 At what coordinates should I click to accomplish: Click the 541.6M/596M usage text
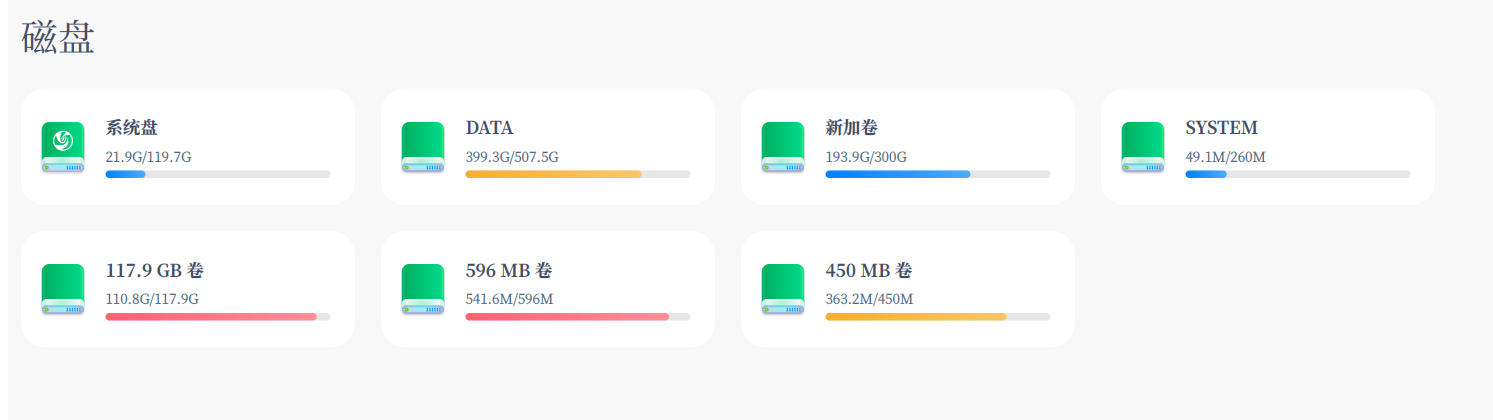click(x=509, y=299)
